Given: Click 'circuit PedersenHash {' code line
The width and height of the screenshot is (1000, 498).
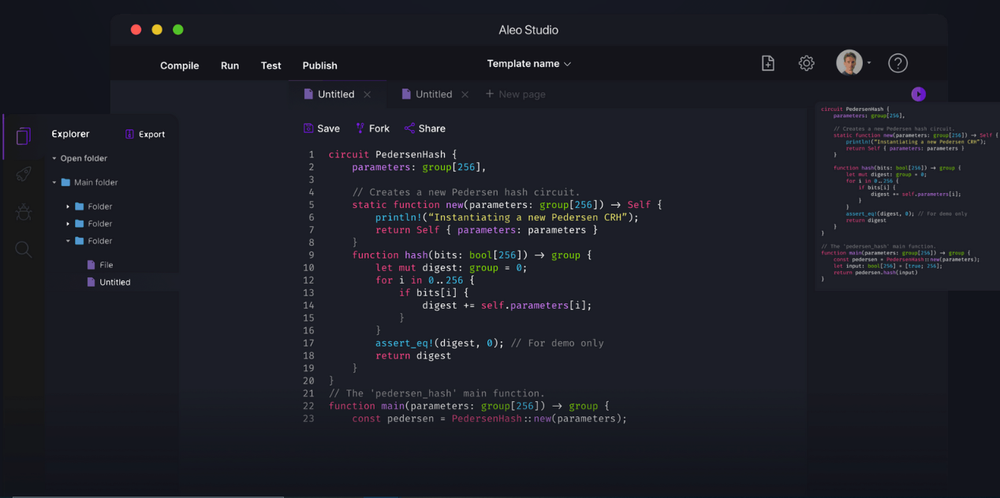Looking at the screenshot, I should coord(393,155).
